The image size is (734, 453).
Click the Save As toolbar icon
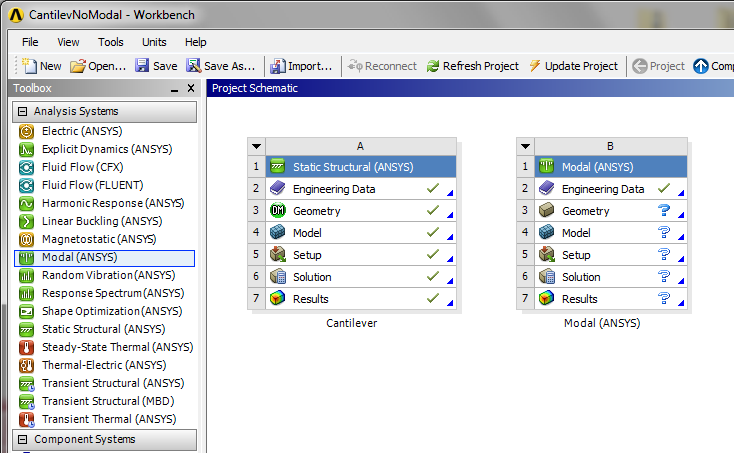[193, 66]
